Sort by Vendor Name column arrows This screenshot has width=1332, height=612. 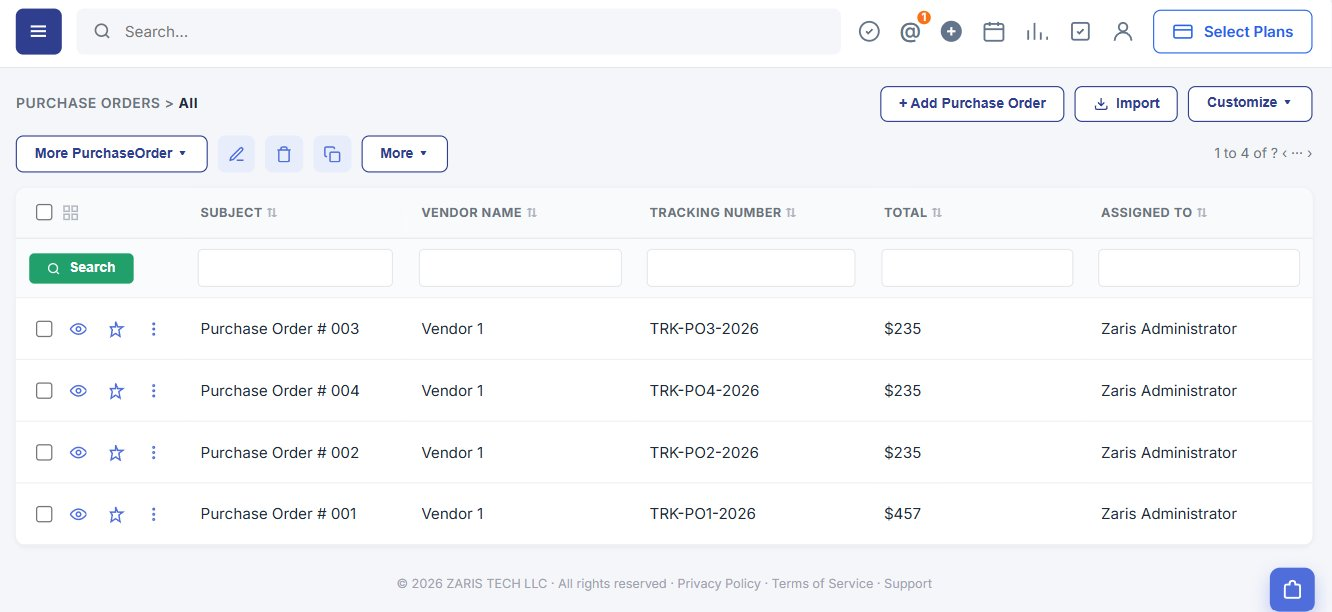pyautogui.click(x=532, y=213)
